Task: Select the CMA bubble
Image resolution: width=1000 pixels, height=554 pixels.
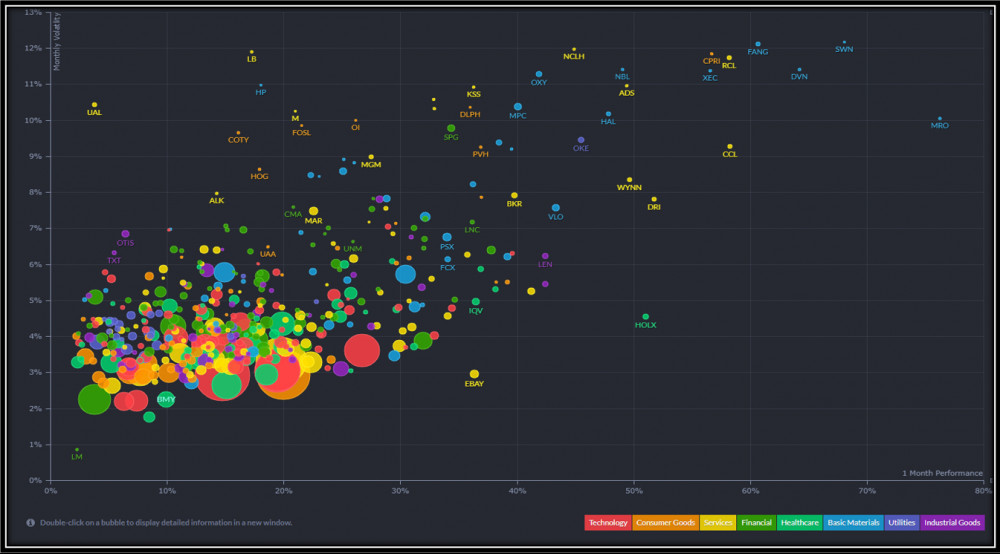Action: (293, 207)
